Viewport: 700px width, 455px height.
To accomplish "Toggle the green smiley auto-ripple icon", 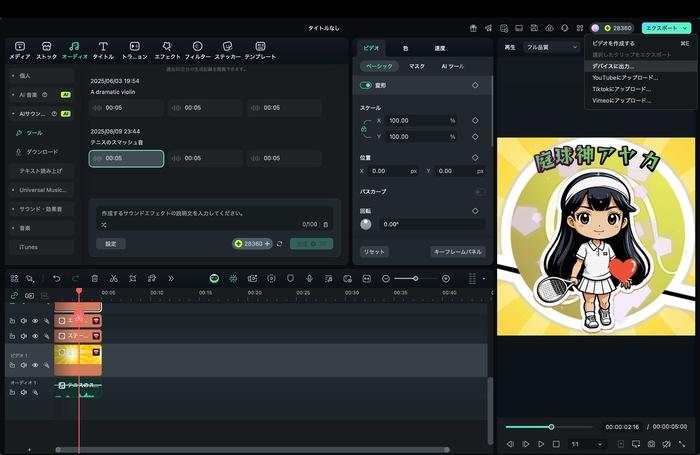I will pos(214,279).
